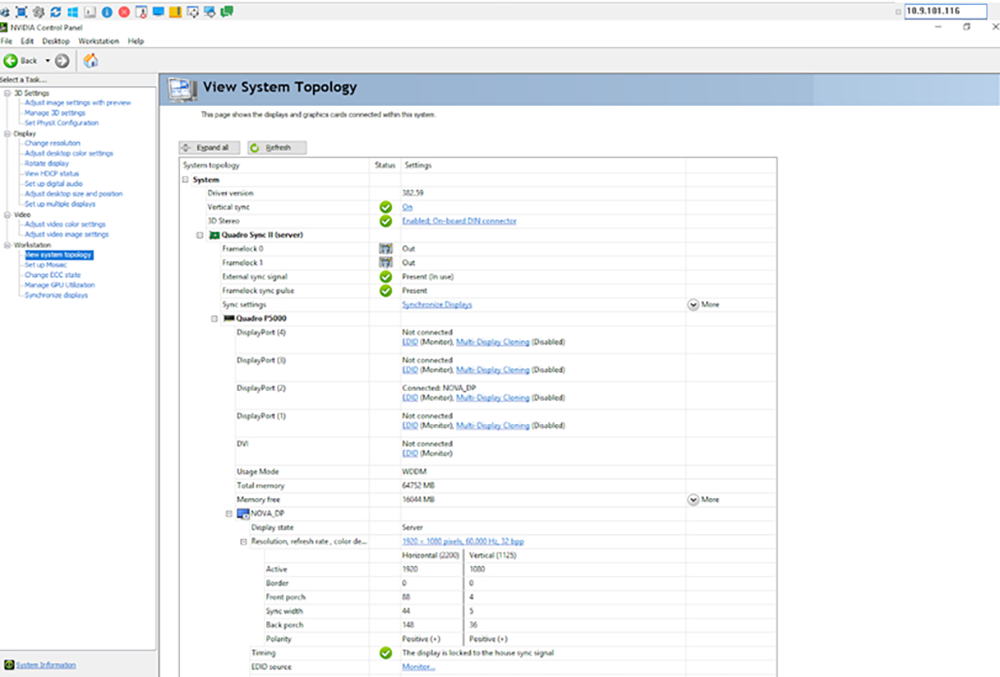Go to the Home page house icon

pos(91,61)
